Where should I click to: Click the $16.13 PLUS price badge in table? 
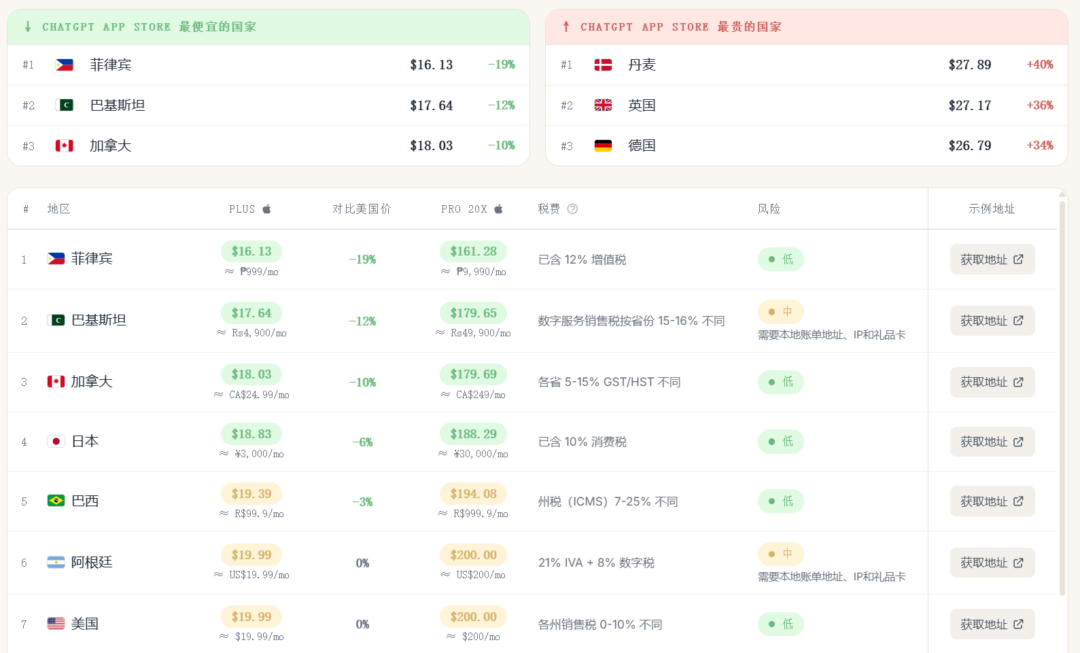pos(251,251)
